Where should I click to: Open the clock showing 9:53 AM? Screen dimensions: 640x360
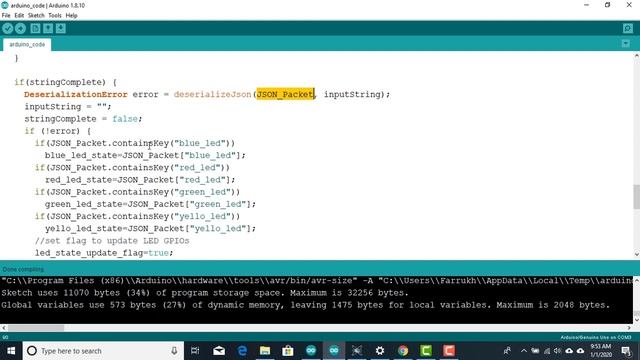click(x=600, y=351)
